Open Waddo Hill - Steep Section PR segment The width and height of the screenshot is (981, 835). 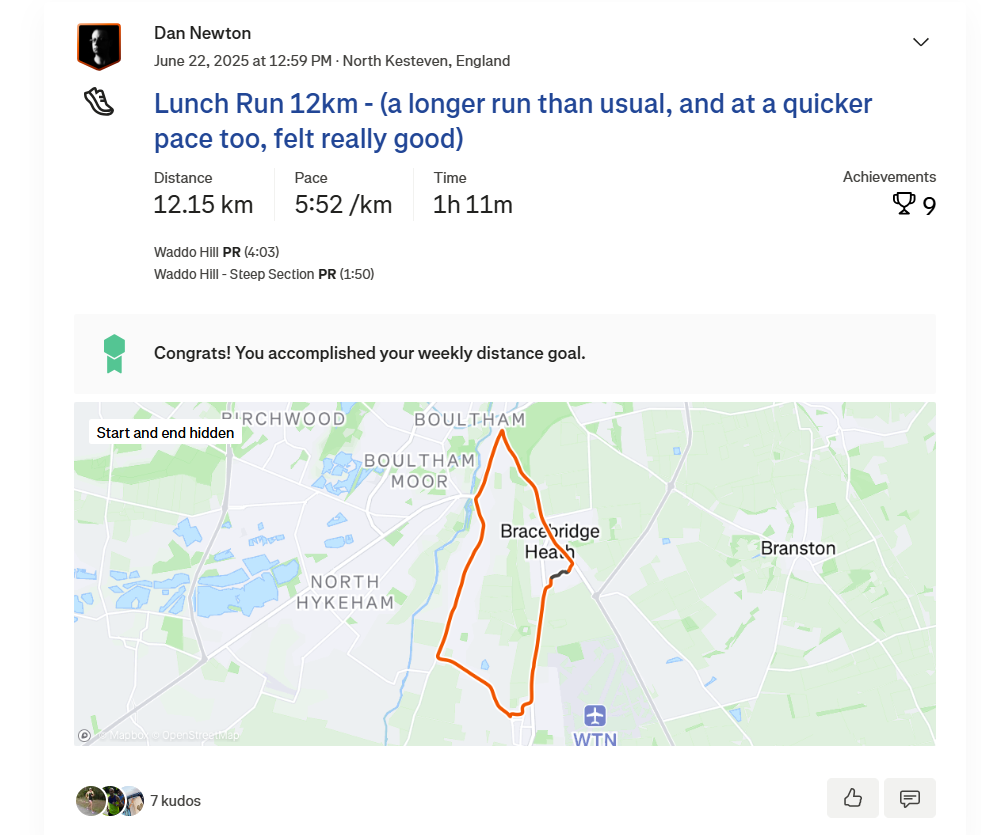pyautogui.click(x=264, y=274)
